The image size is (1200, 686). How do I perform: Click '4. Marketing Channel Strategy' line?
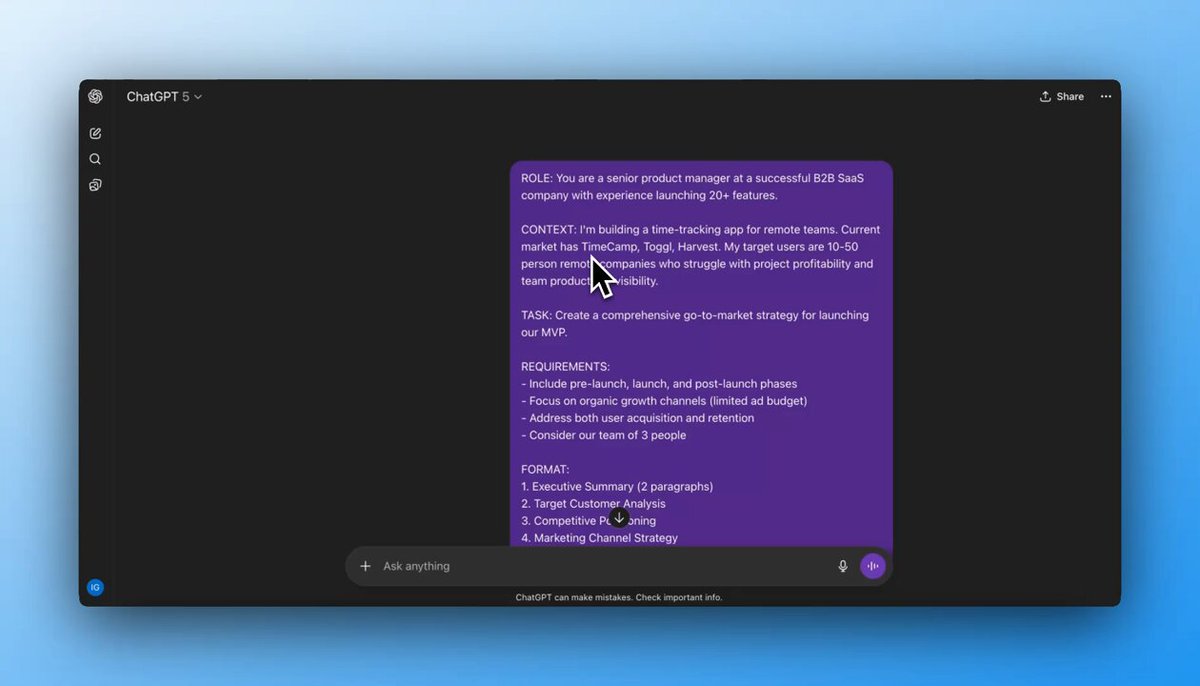(599, 538)
